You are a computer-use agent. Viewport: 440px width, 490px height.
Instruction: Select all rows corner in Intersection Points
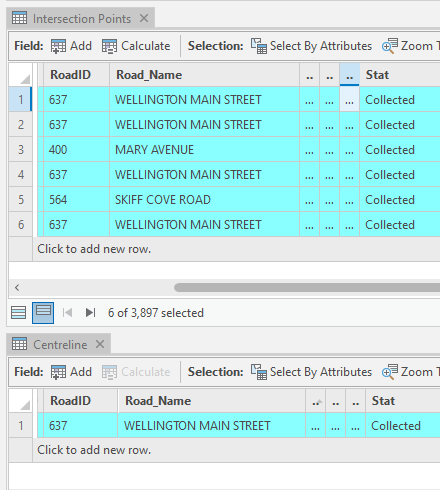tap(21, 75)
